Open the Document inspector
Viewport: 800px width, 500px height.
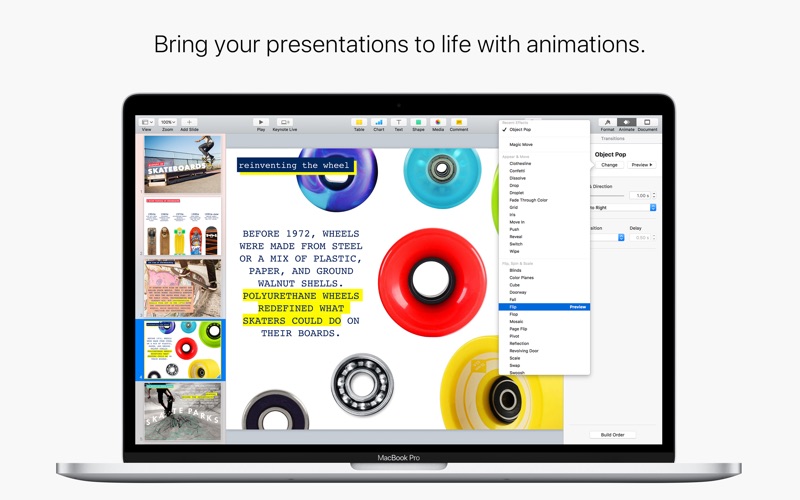tap(647, 122)
